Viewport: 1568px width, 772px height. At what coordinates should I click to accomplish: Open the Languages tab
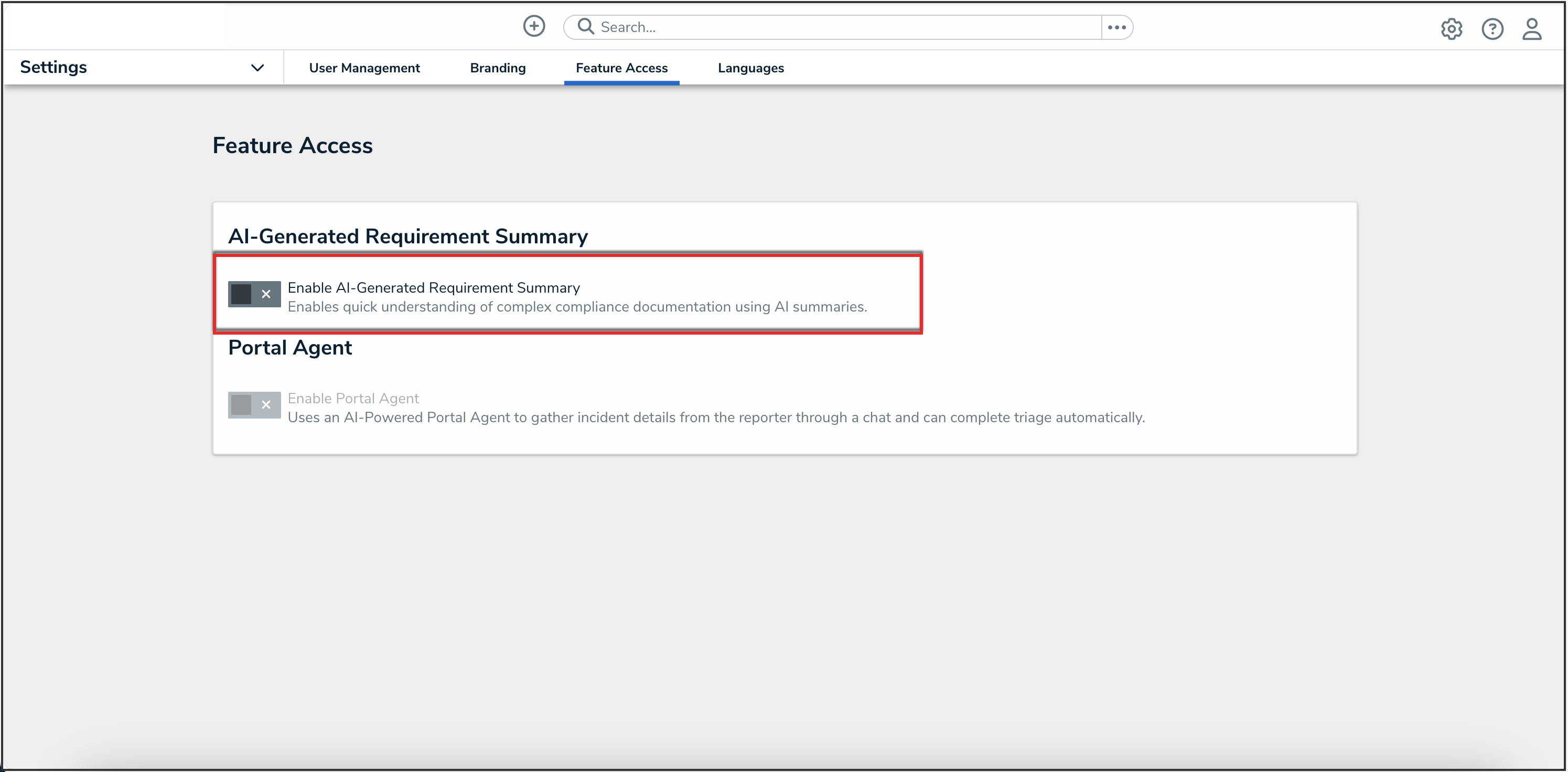[x=750, y=68]
